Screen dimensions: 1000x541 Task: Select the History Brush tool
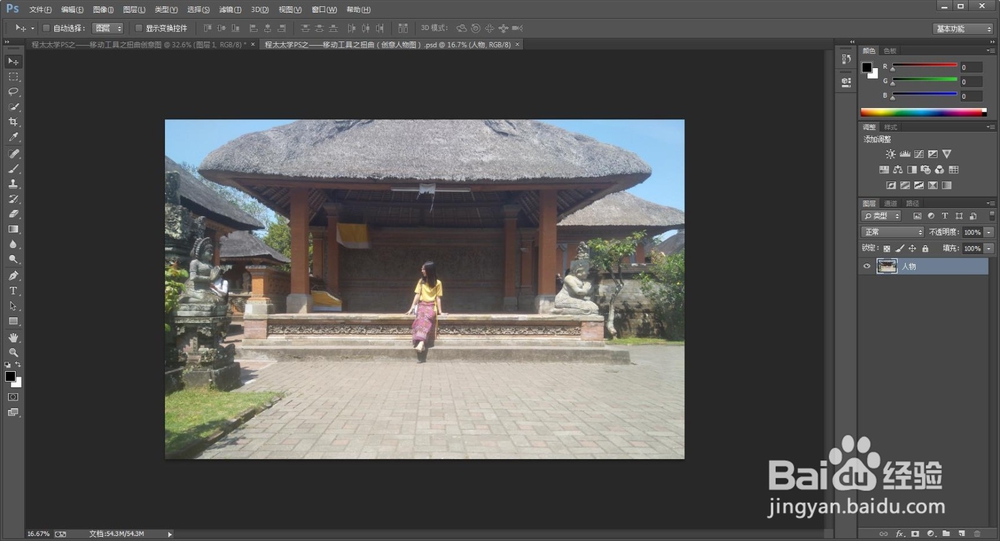(13, 199)
